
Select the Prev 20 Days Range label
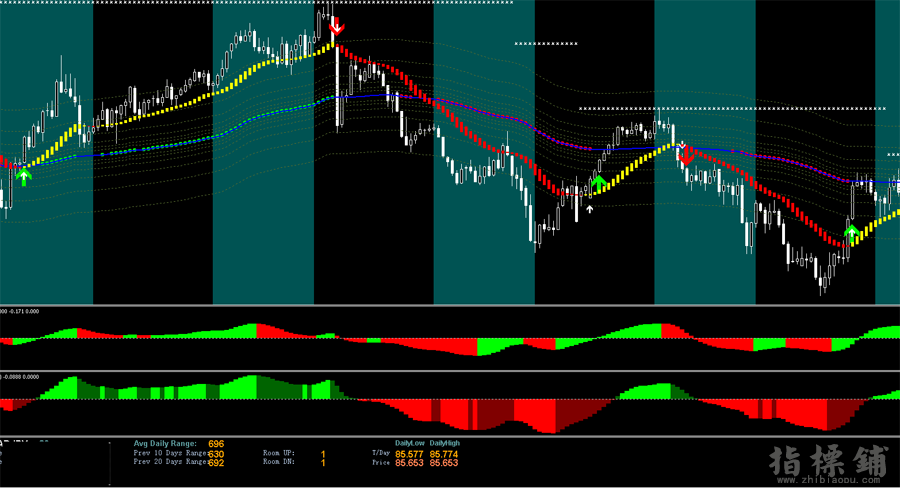tap(170, 464)
